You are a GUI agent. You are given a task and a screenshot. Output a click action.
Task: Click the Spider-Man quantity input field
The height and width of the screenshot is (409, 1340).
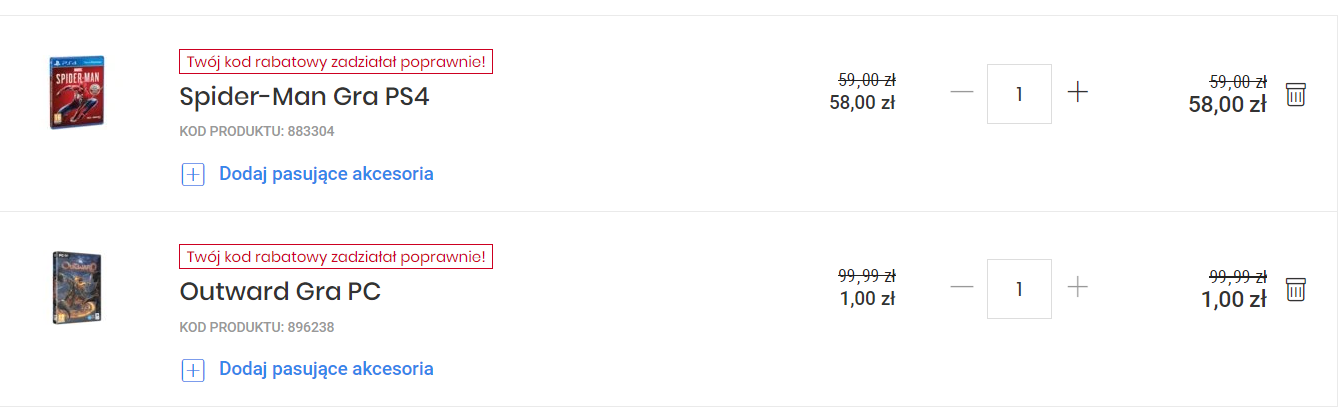pyautogui.click(x=1019, y=94)
